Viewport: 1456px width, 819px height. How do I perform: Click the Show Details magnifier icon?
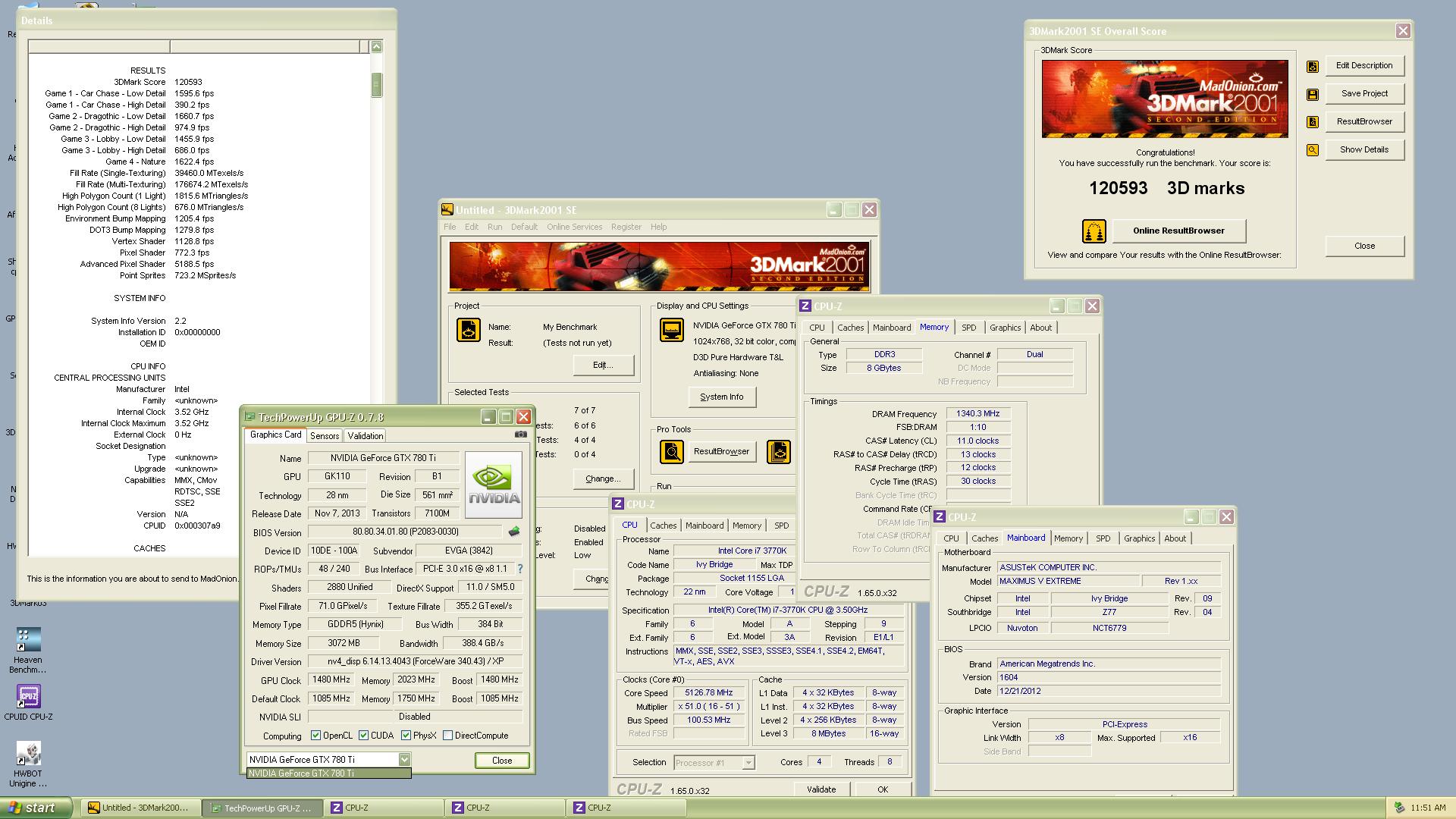(x=1313, y=150)
